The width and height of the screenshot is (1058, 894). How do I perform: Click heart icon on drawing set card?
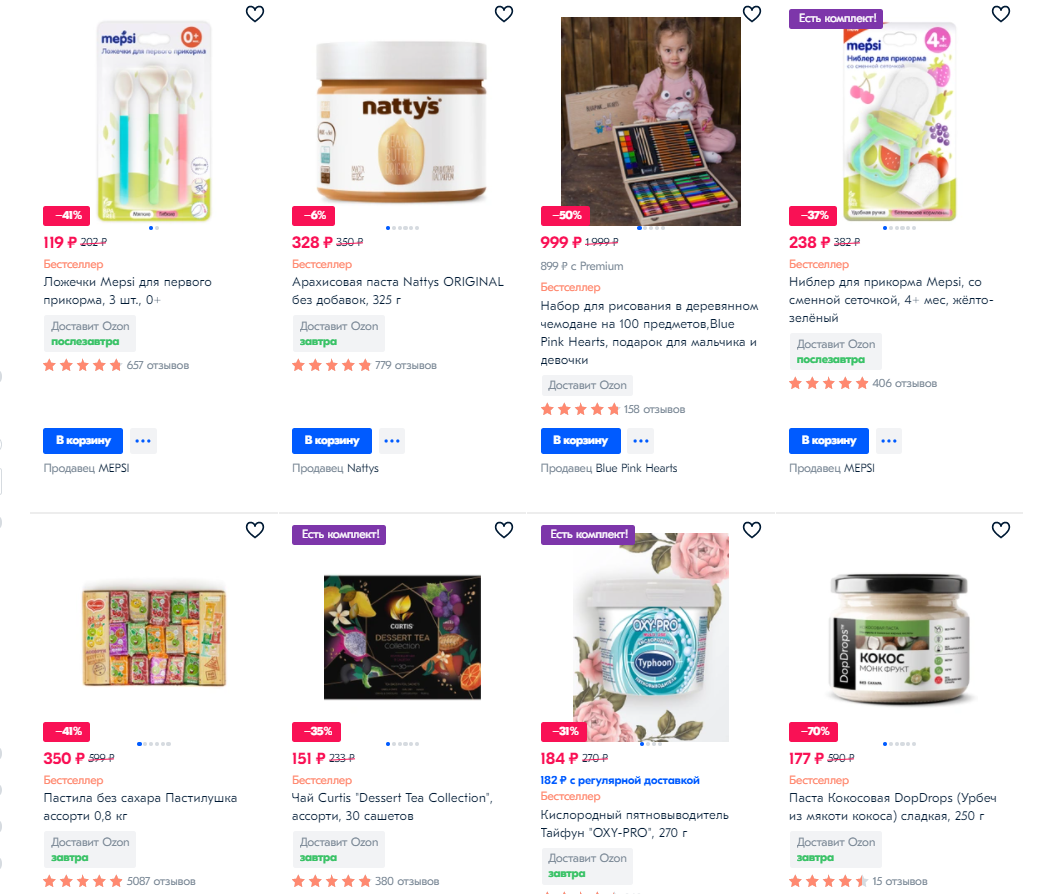(752, 13)
